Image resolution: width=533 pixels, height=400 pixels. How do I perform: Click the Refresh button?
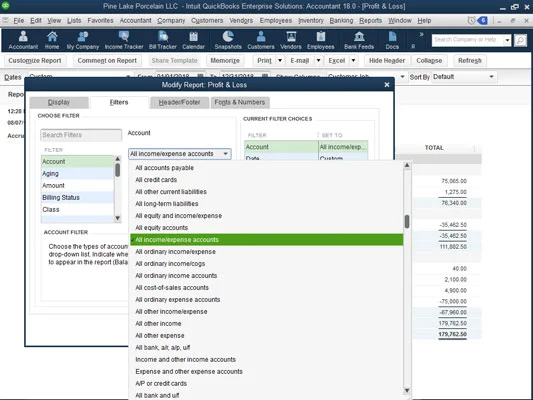(469, 60)
